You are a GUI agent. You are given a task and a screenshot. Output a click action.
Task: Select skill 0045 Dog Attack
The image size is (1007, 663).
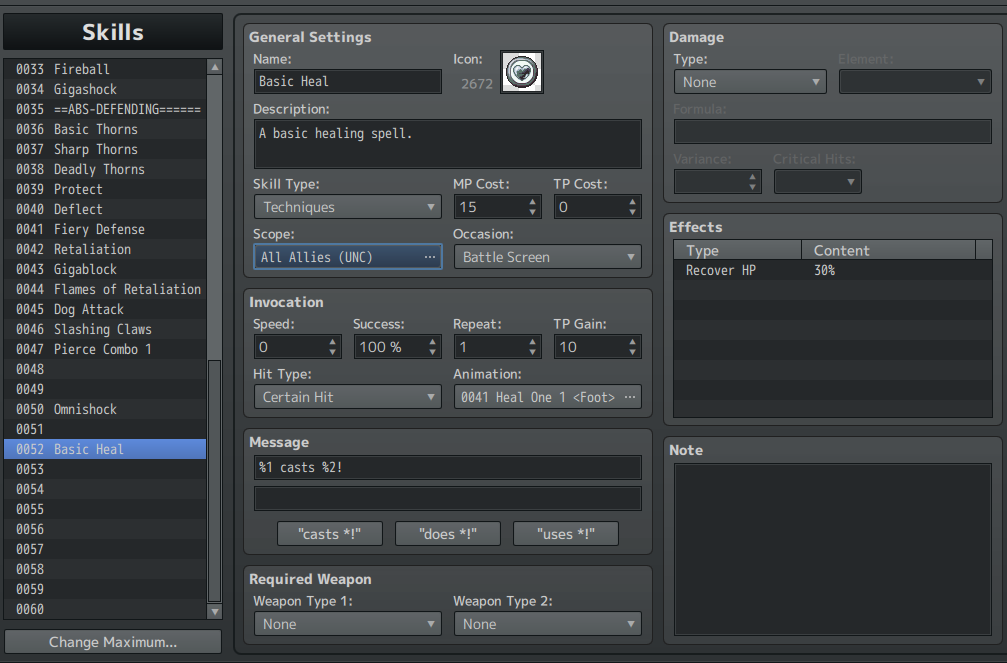click(105, 309)
